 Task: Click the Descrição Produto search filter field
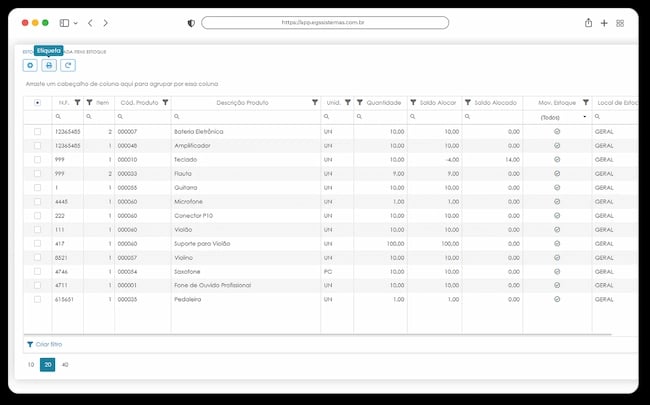tap(246, 117)
